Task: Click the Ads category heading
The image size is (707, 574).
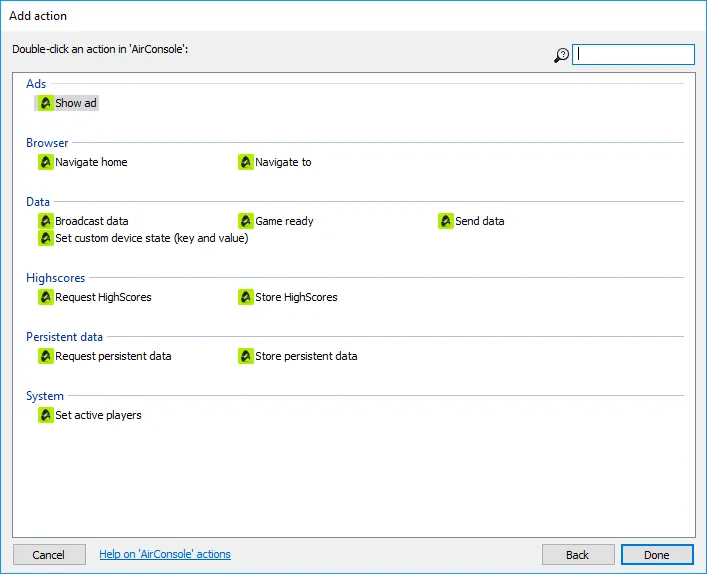Action: pyautogui.click(x=36, y=84)
